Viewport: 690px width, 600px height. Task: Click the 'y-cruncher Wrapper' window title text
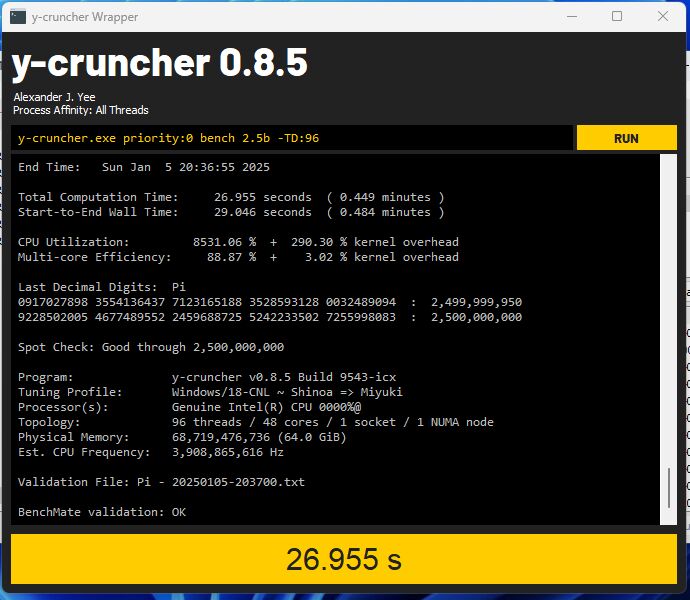click(x=84, y=17)
